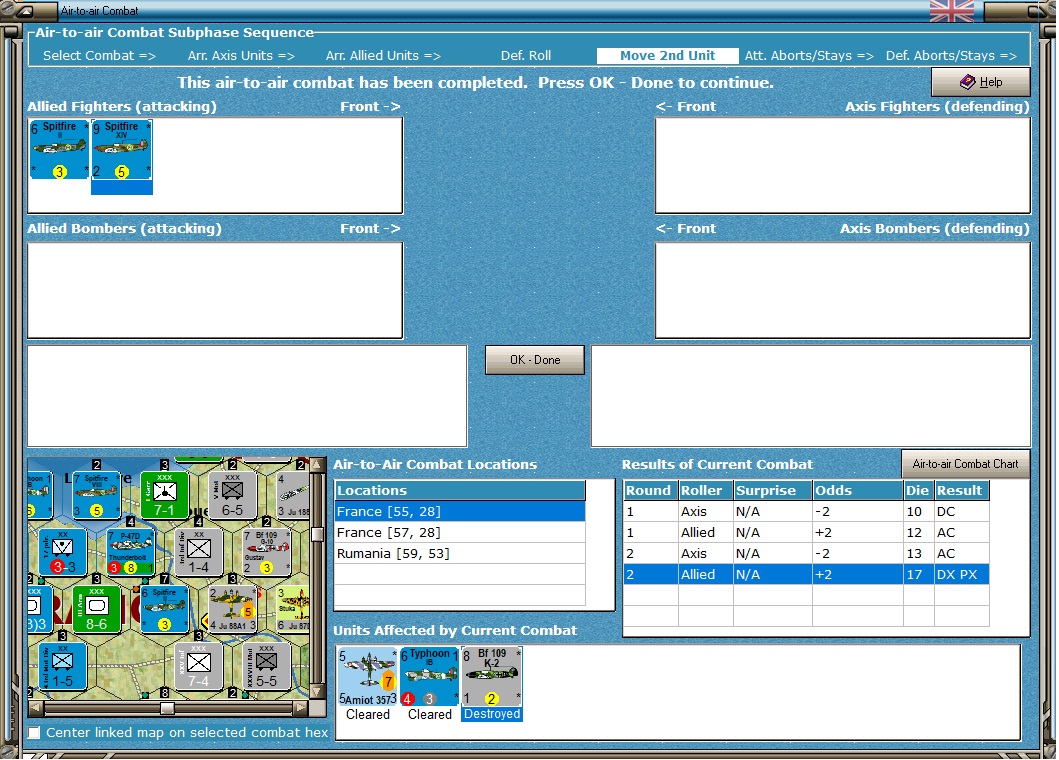
Task: Click the Spitfire VIII counter on map
Action: 96,495
